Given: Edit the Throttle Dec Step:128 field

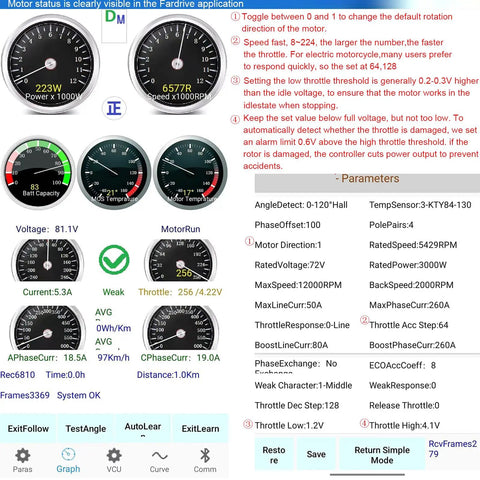Looking at the screenshot, I should click(x=297, y=405).
